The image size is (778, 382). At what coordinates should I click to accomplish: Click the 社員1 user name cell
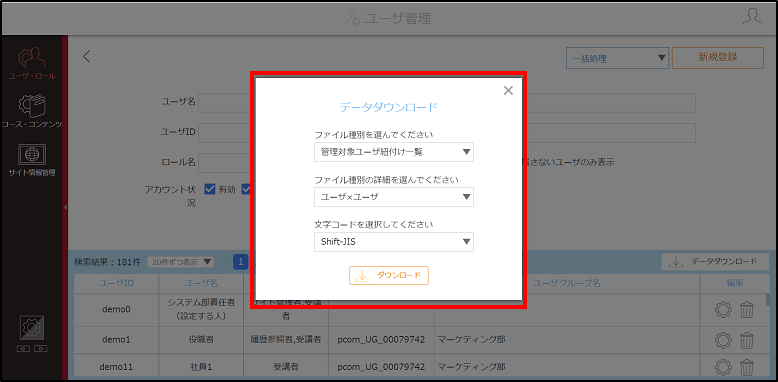201,367
